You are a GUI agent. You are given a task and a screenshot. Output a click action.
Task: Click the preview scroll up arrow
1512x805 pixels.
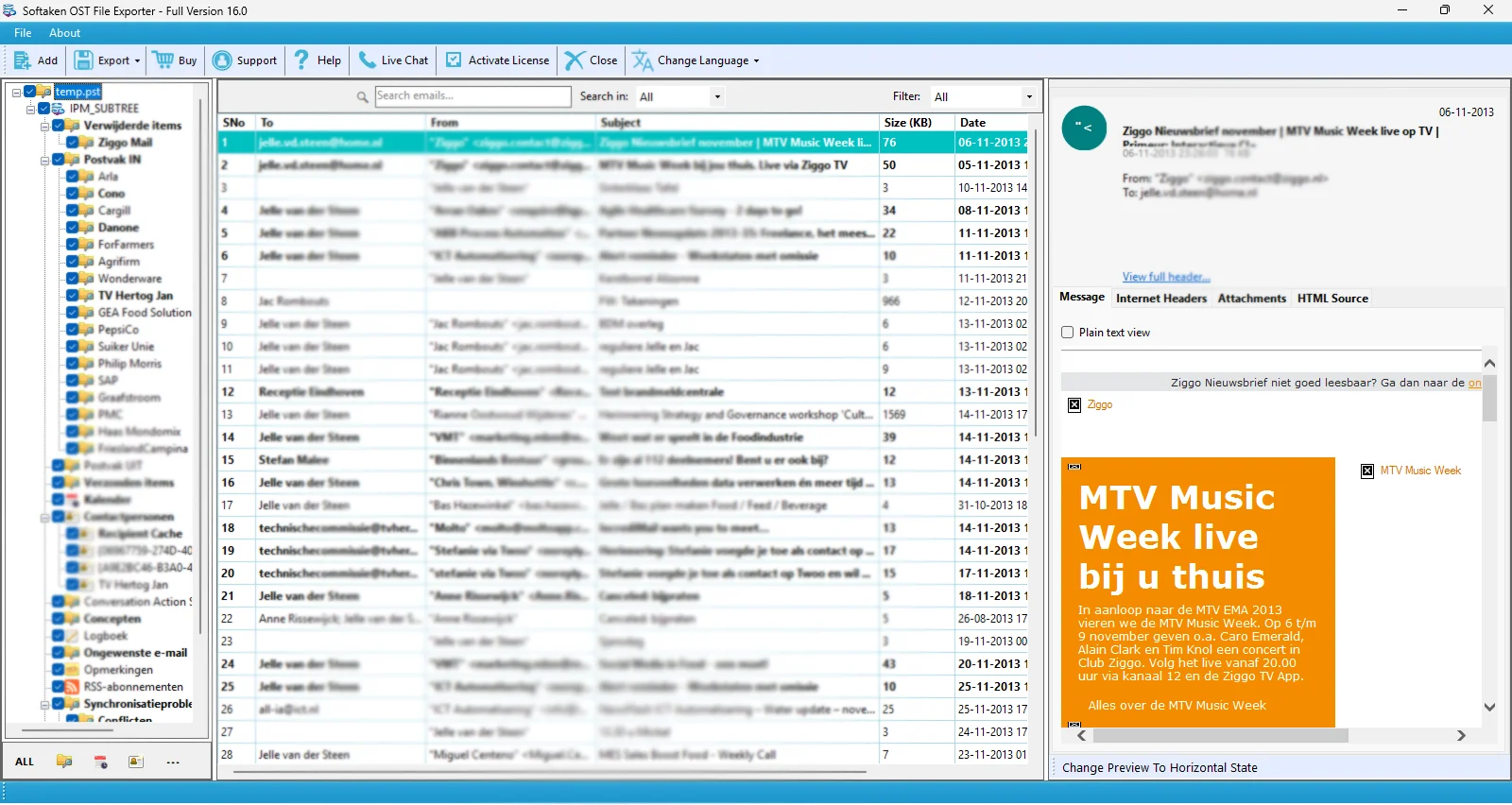[x=1489, y=364]
